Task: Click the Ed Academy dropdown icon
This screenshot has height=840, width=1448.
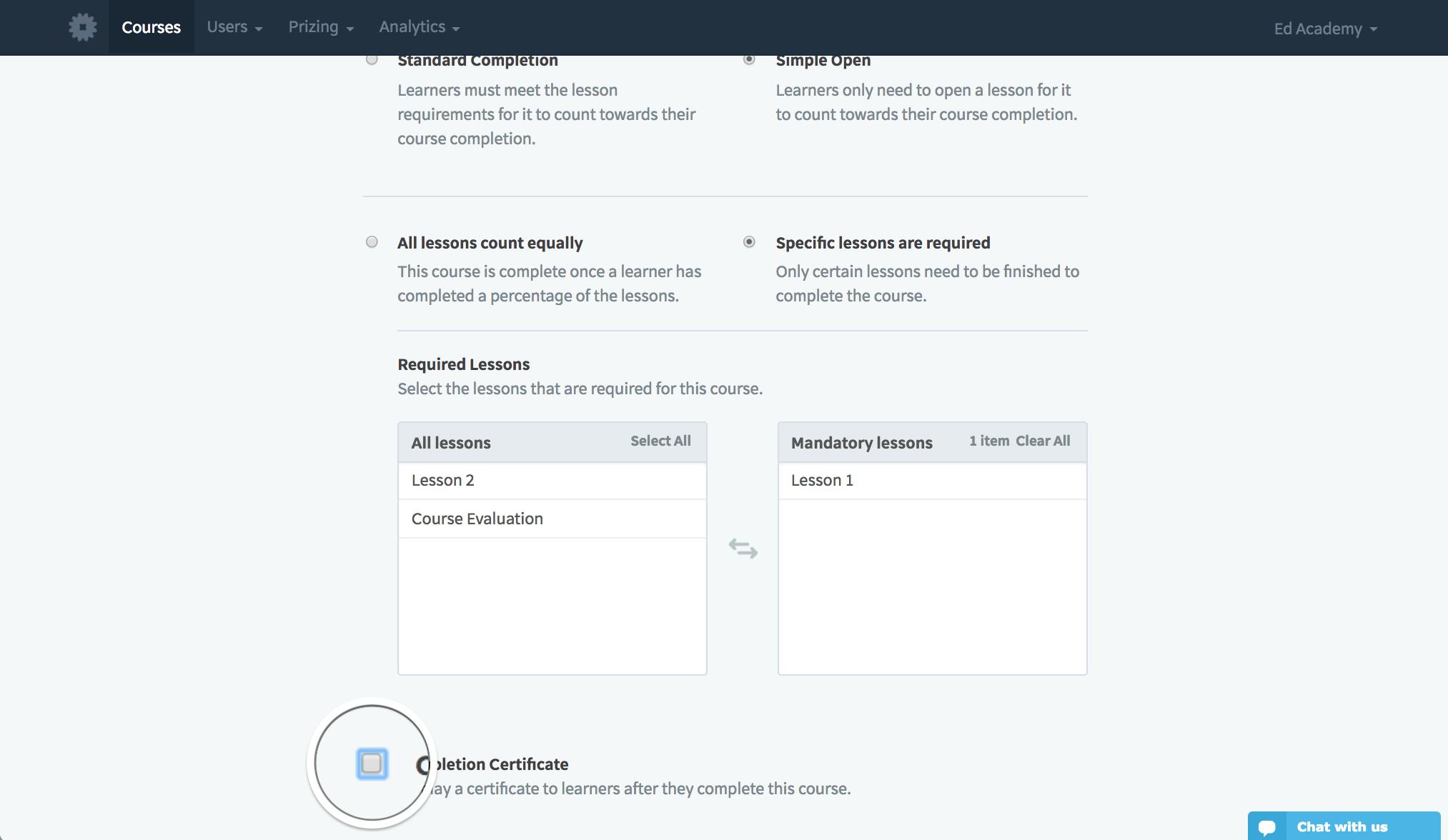Action: point(1375,28)
